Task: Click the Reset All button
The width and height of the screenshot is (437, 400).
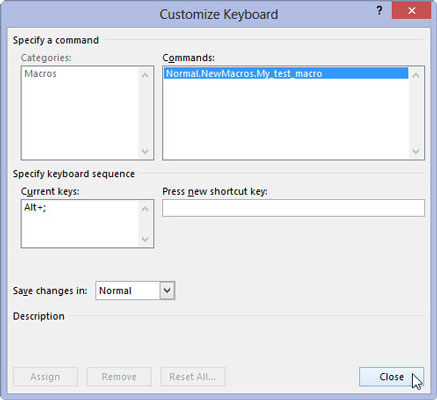Action: point(193,377)
